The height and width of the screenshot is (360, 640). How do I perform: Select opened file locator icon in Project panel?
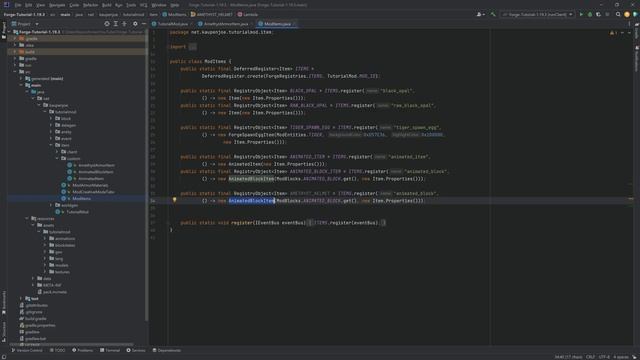107,24
